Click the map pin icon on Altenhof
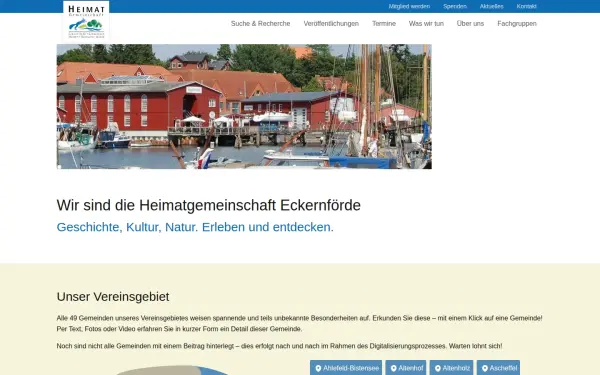Screen dimensions: 600x375 pyautogui.click(x=393, y=368)
